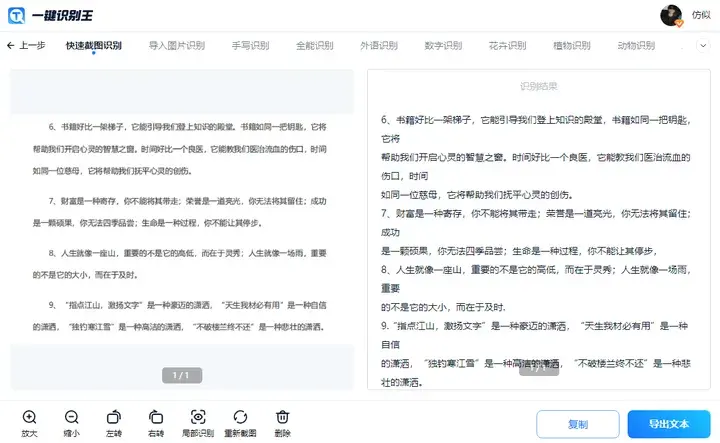The width and height of the screenshot is (720, 443).
Task: Open the 花卉识别 tab
Action: click(x=507, y=45)
